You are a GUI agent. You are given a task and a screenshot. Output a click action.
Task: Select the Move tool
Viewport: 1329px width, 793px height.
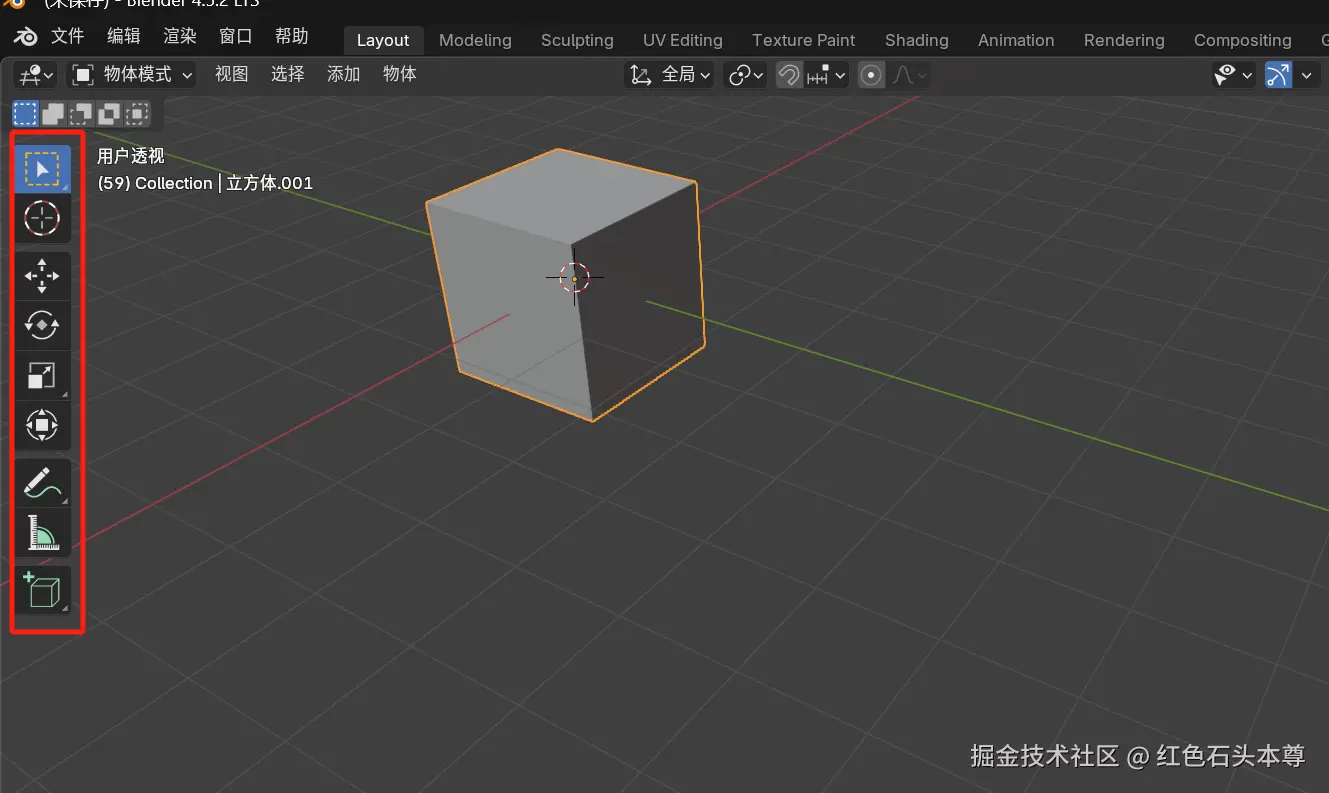42,276
